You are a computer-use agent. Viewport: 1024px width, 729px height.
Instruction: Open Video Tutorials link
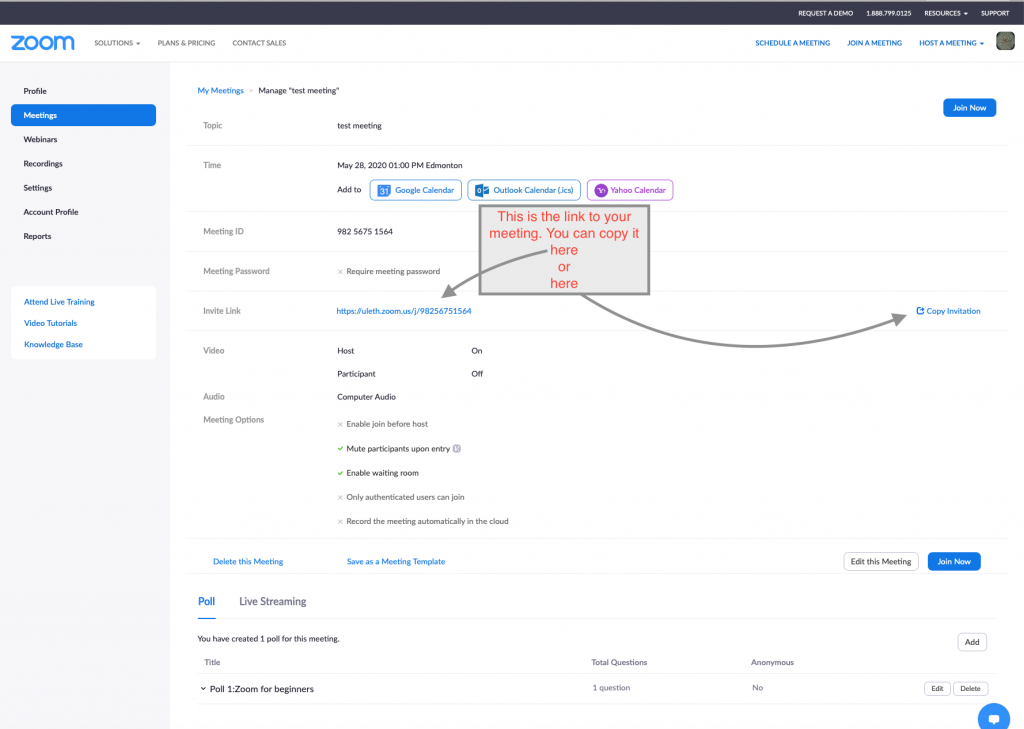click(50, 323)
